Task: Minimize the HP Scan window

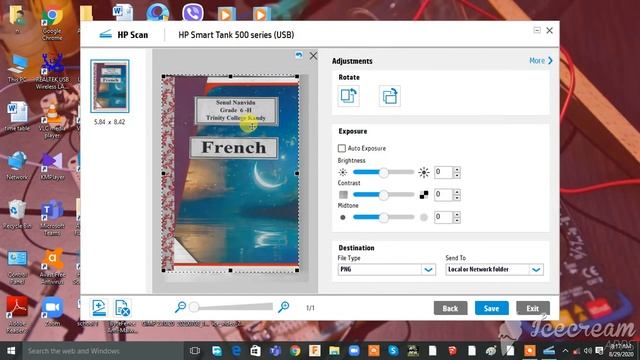Action: point(537,30)
